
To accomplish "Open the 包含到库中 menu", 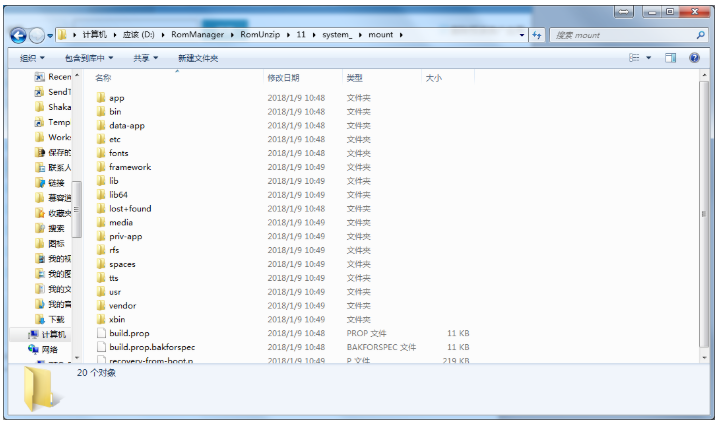I will tap(89, 58).
